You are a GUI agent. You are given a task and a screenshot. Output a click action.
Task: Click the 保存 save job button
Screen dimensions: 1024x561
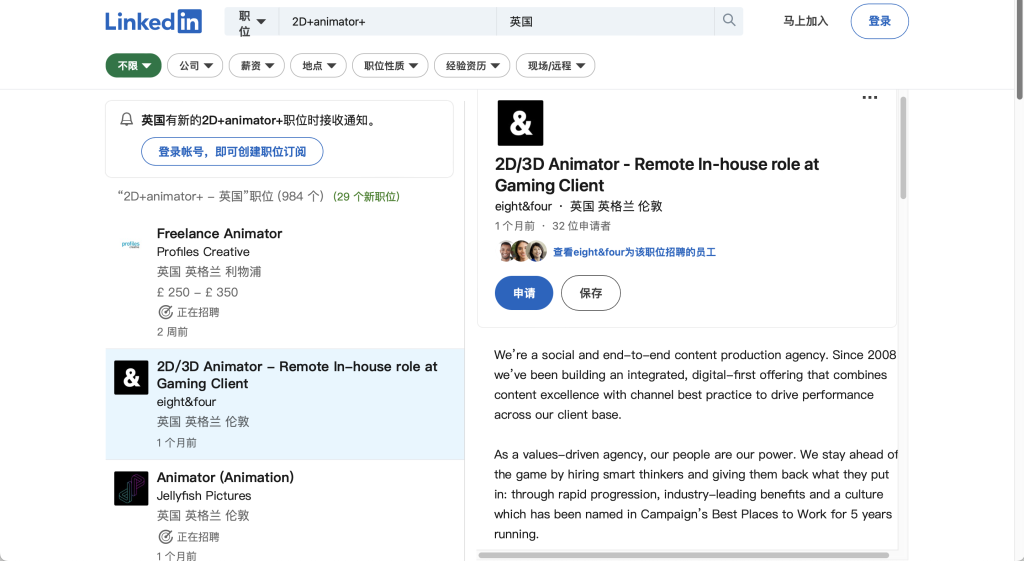click(x=590, y=293)
